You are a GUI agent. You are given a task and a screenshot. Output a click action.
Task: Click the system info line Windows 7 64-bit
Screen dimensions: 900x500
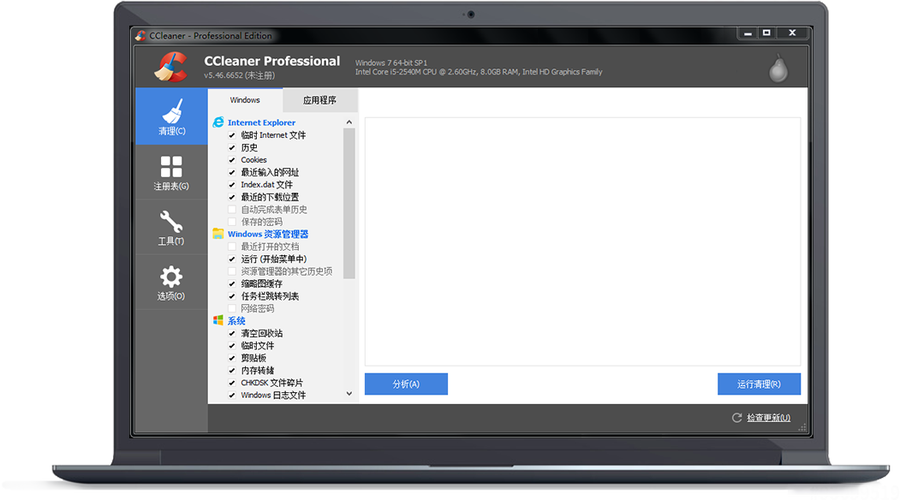391,63
